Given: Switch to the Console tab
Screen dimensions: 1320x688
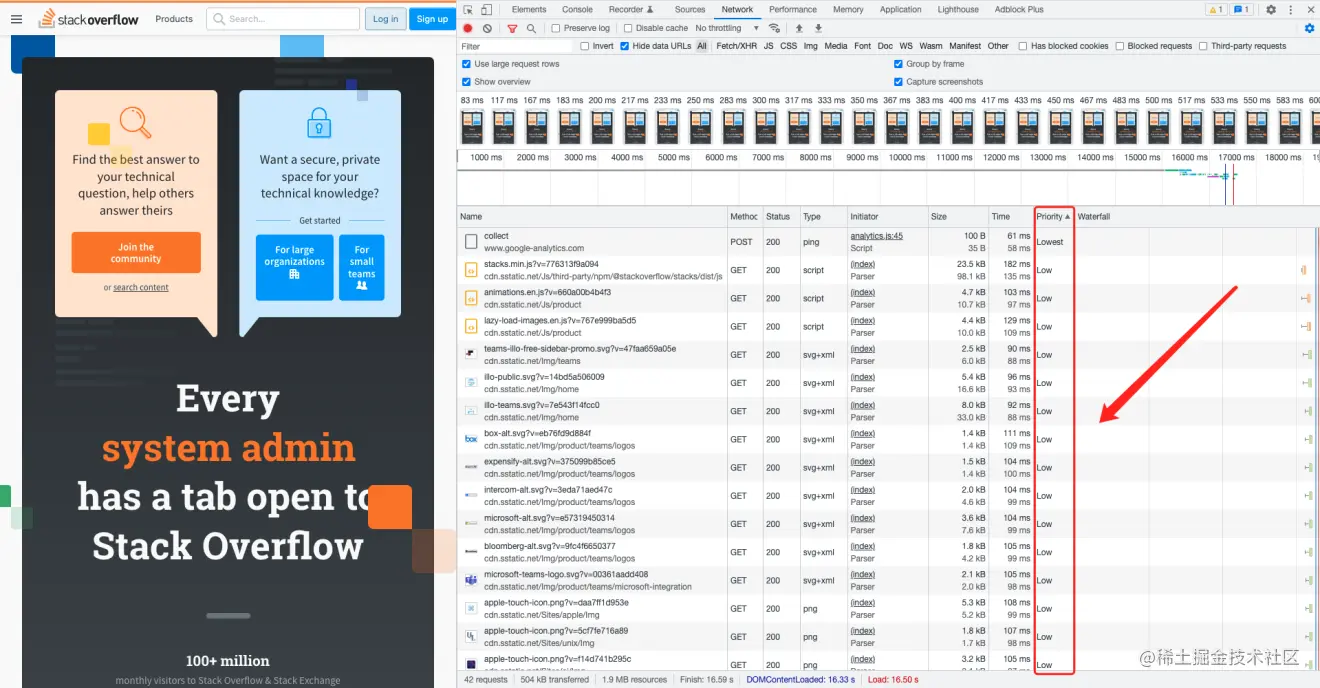Looking at the screenshot, I should (x=577, y=9).
